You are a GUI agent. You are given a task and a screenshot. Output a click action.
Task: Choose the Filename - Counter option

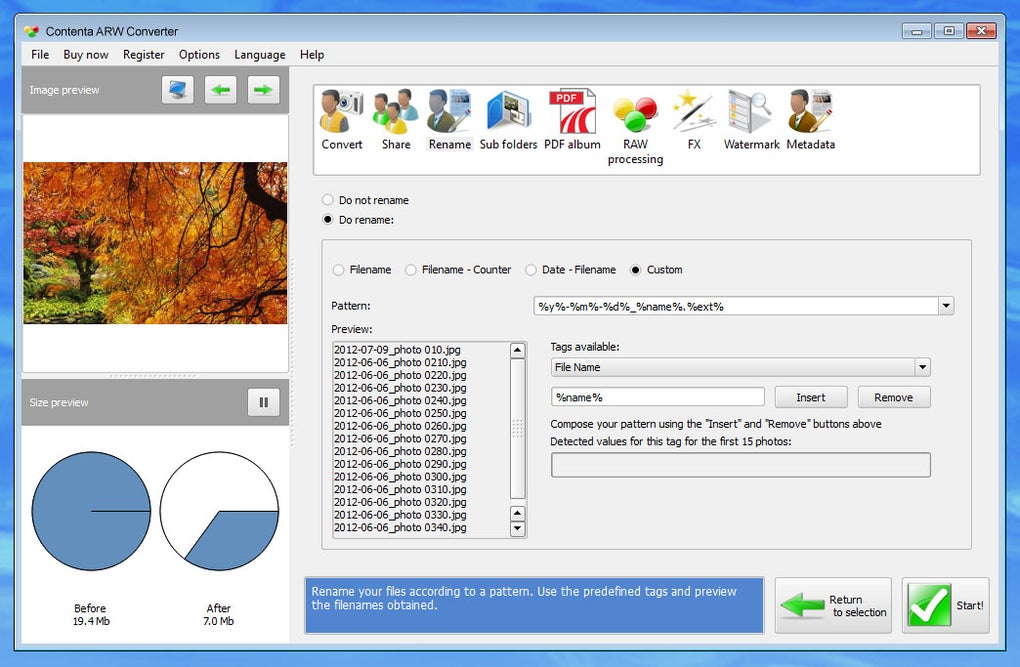pyautogui.click(x=458, y=269)
